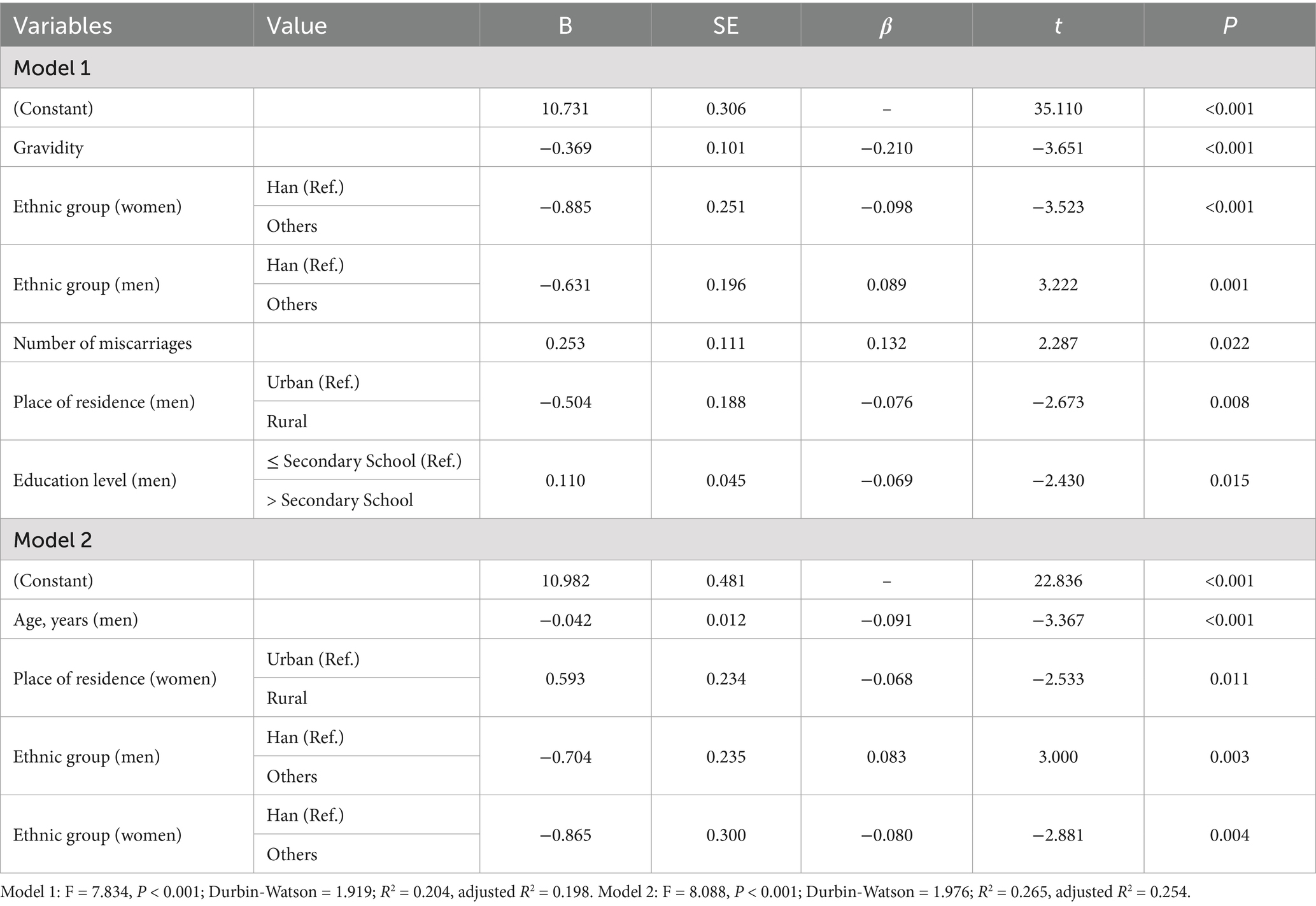
Task: Click the Model 2 section row
Action: 52,540
